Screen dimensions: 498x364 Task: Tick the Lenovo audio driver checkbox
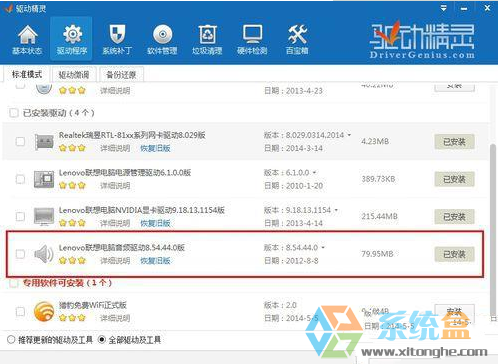pyautogui.click(x=20, y=254)
